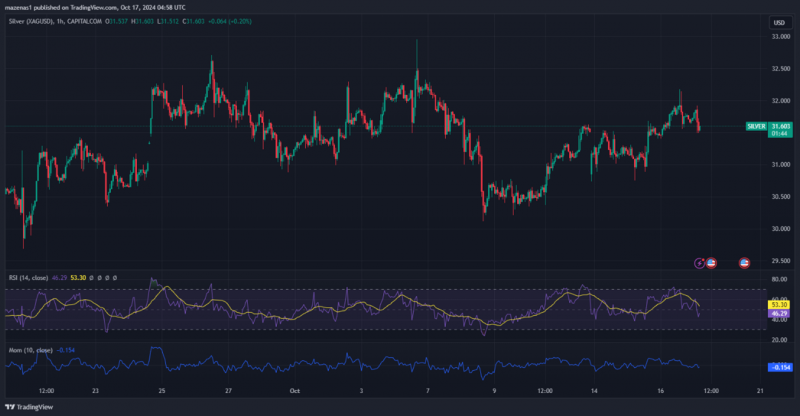The image size is (800, 416).
Task: Click the 30.500 price axis label
Action: pyautogui.click(x=781, y=197)
